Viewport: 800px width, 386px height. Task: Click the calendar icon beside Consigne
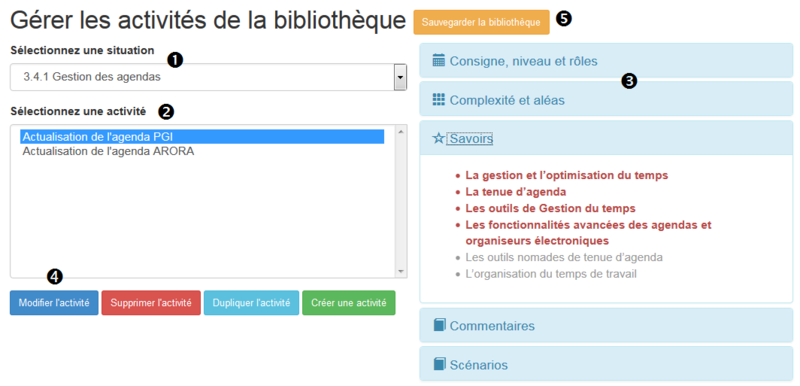tap(438, 60)
